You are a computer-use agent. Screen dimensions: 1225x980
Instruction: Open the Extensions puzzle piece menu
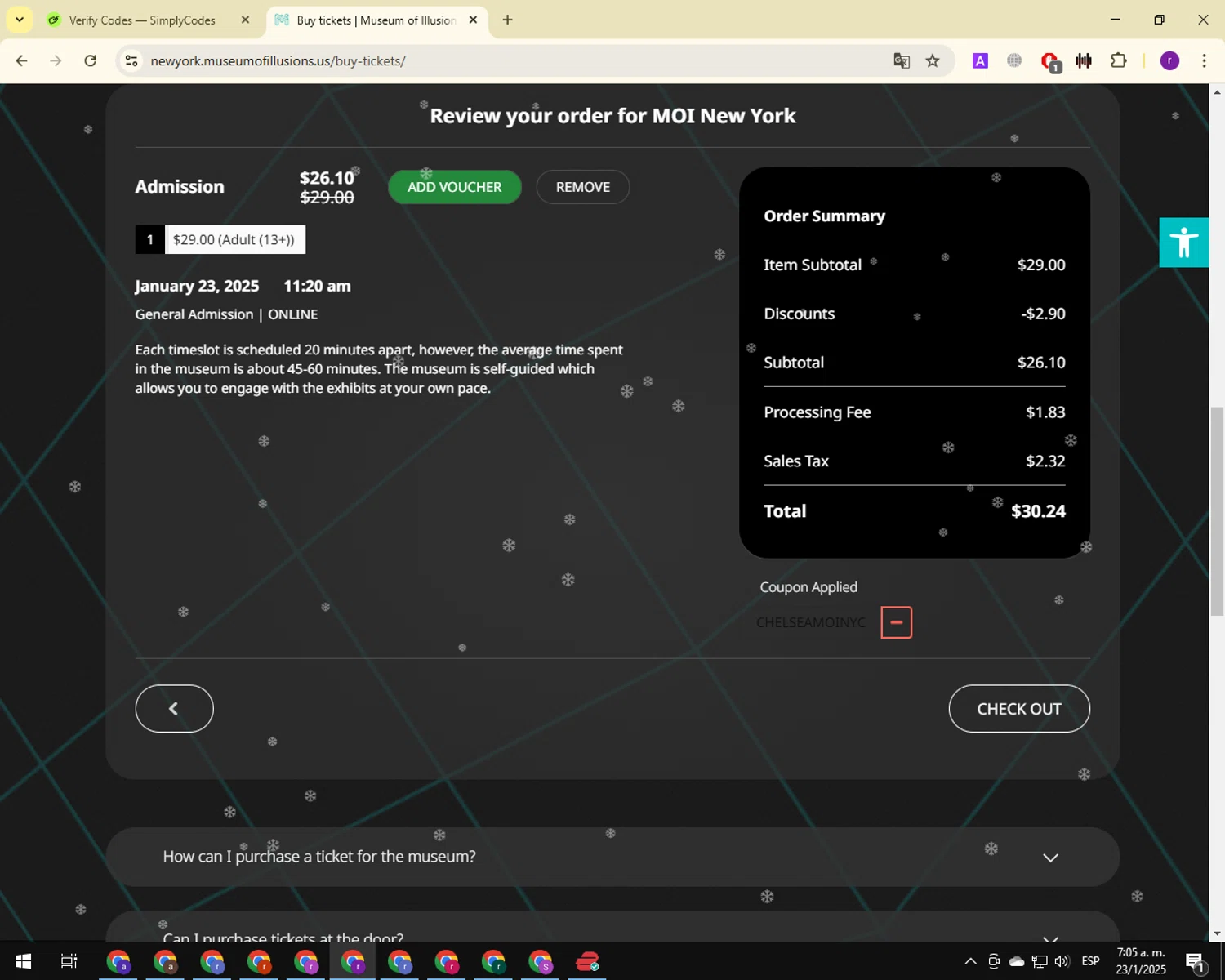[x=1119, y=60]
